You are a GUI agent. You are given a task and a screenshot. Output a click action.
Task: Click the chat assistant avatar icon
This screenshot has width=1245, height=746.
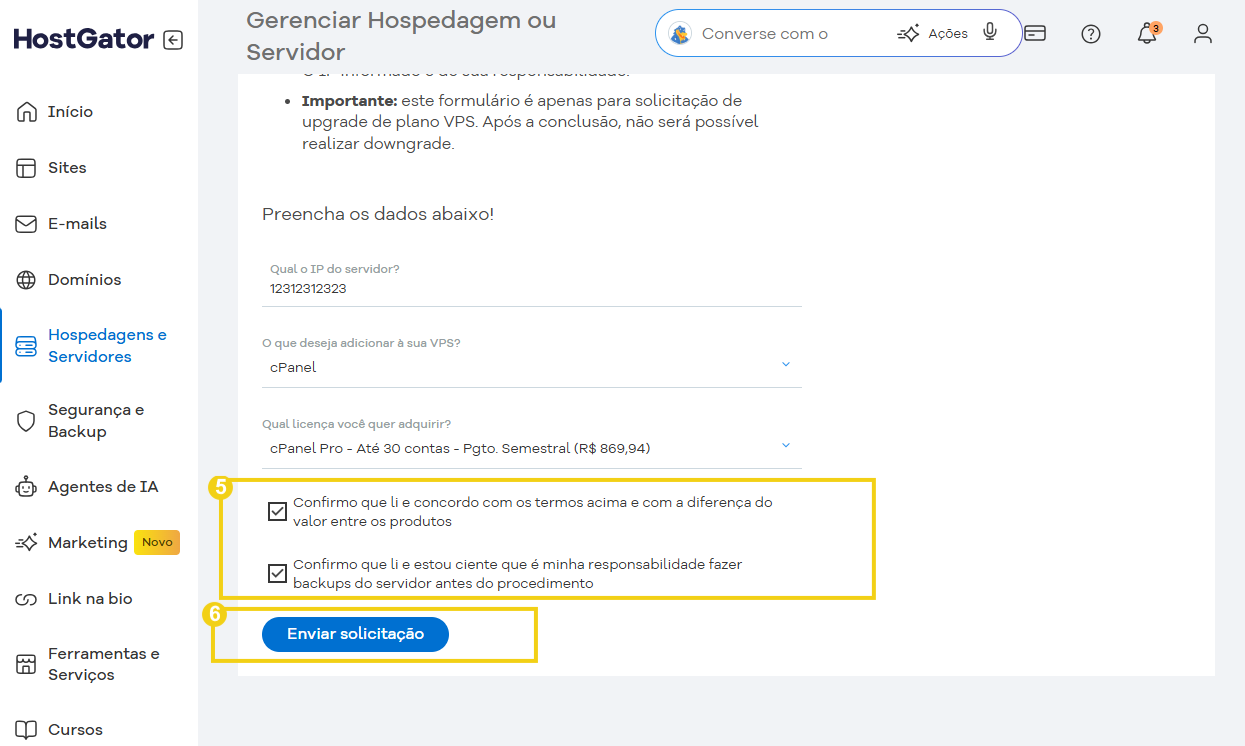pos(680,34)
